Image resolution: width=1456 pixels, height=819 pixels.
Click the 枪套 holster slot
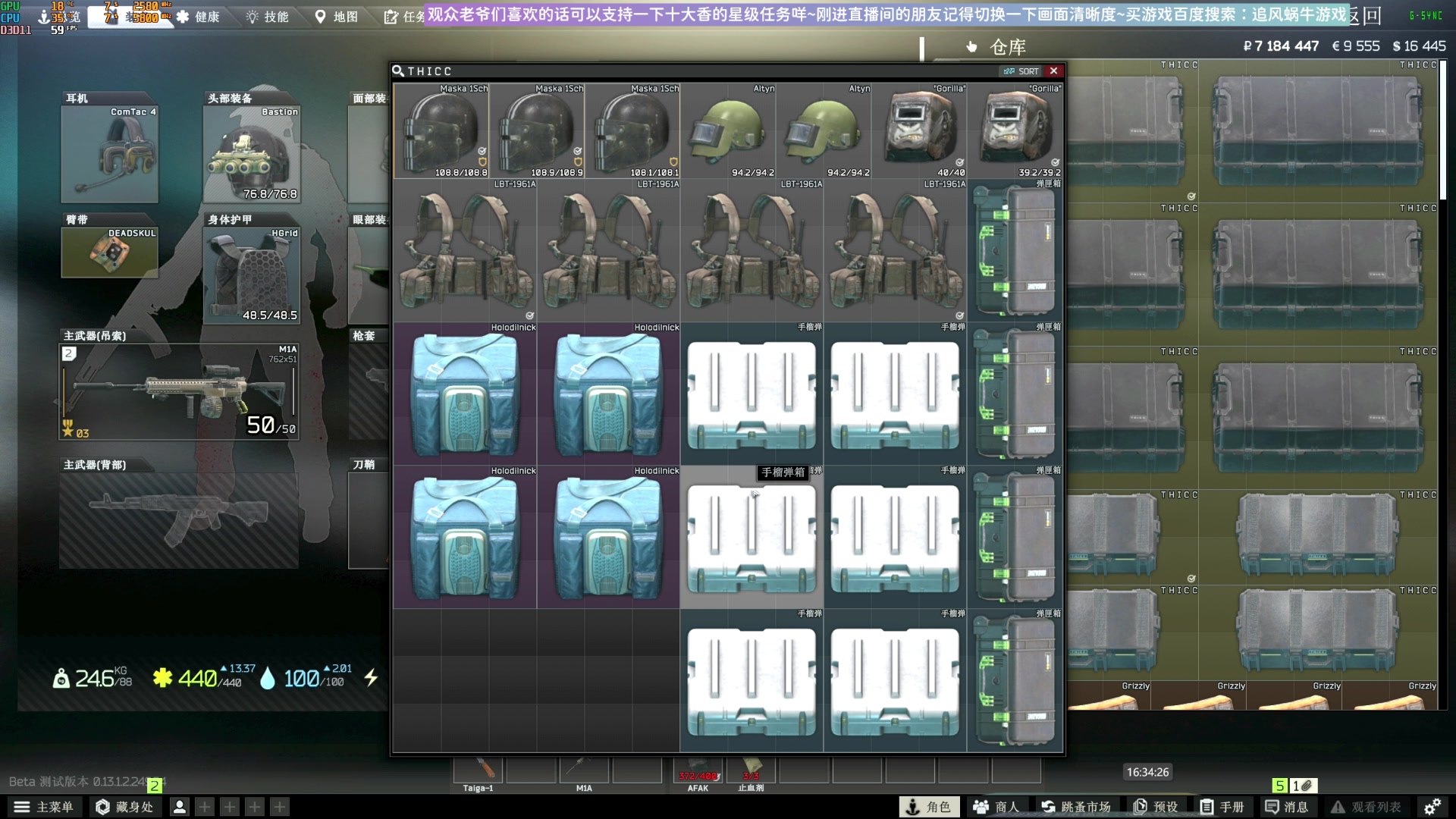369,392
